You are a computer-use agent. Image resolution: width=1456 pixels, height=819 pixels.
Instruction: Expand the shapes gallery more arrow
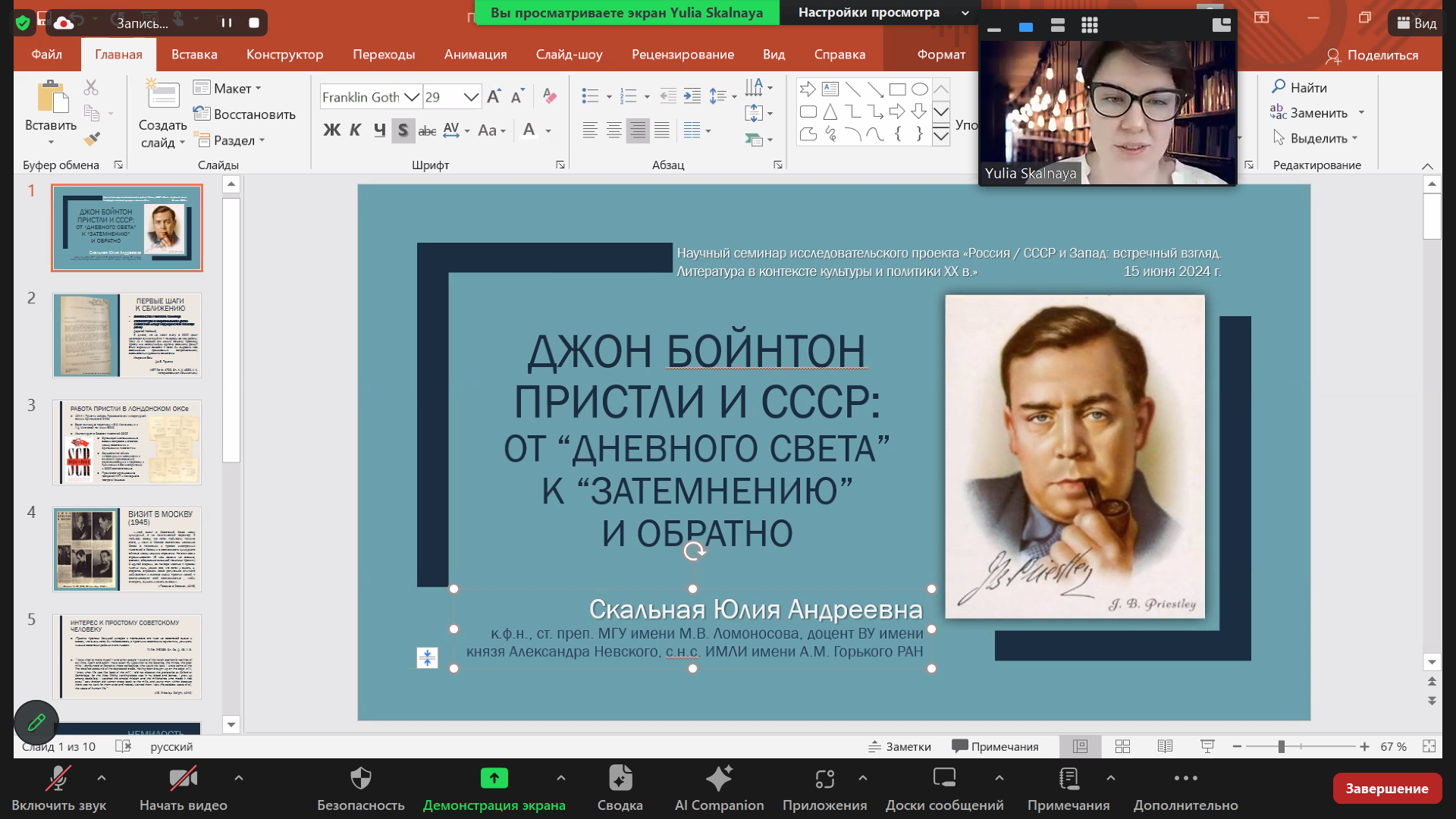pos(941,136)
